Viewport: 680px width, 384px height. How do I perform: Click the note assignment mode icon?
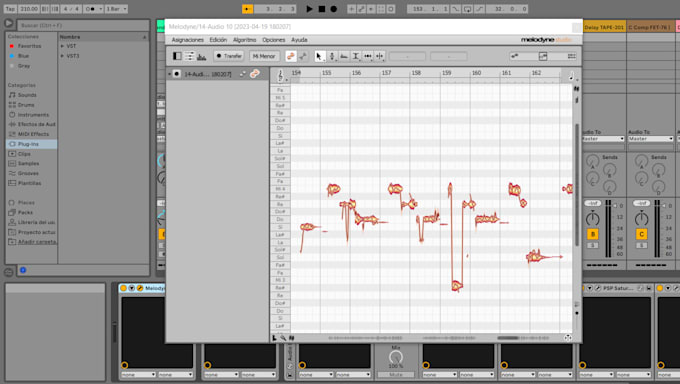point(303,56)
